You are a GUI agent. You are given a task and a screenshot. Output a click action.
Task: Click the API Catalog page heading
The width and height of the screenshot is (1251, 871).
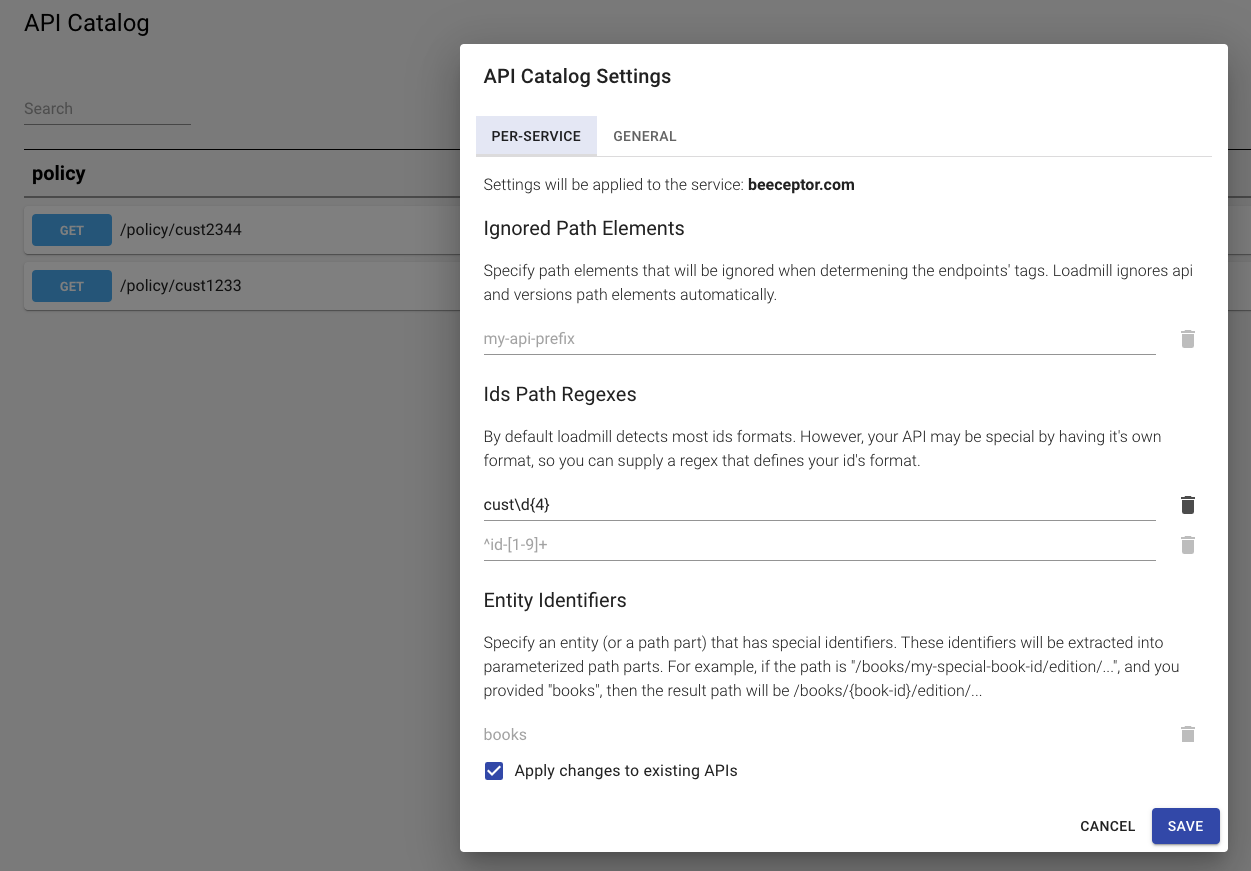click(x=87, y=23)
